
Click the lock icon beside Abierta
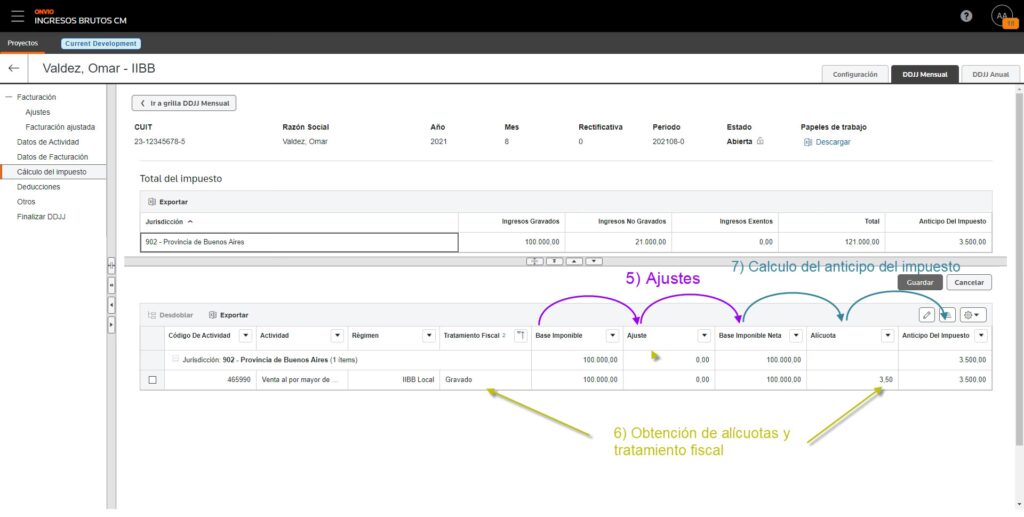tap(760, 142)
